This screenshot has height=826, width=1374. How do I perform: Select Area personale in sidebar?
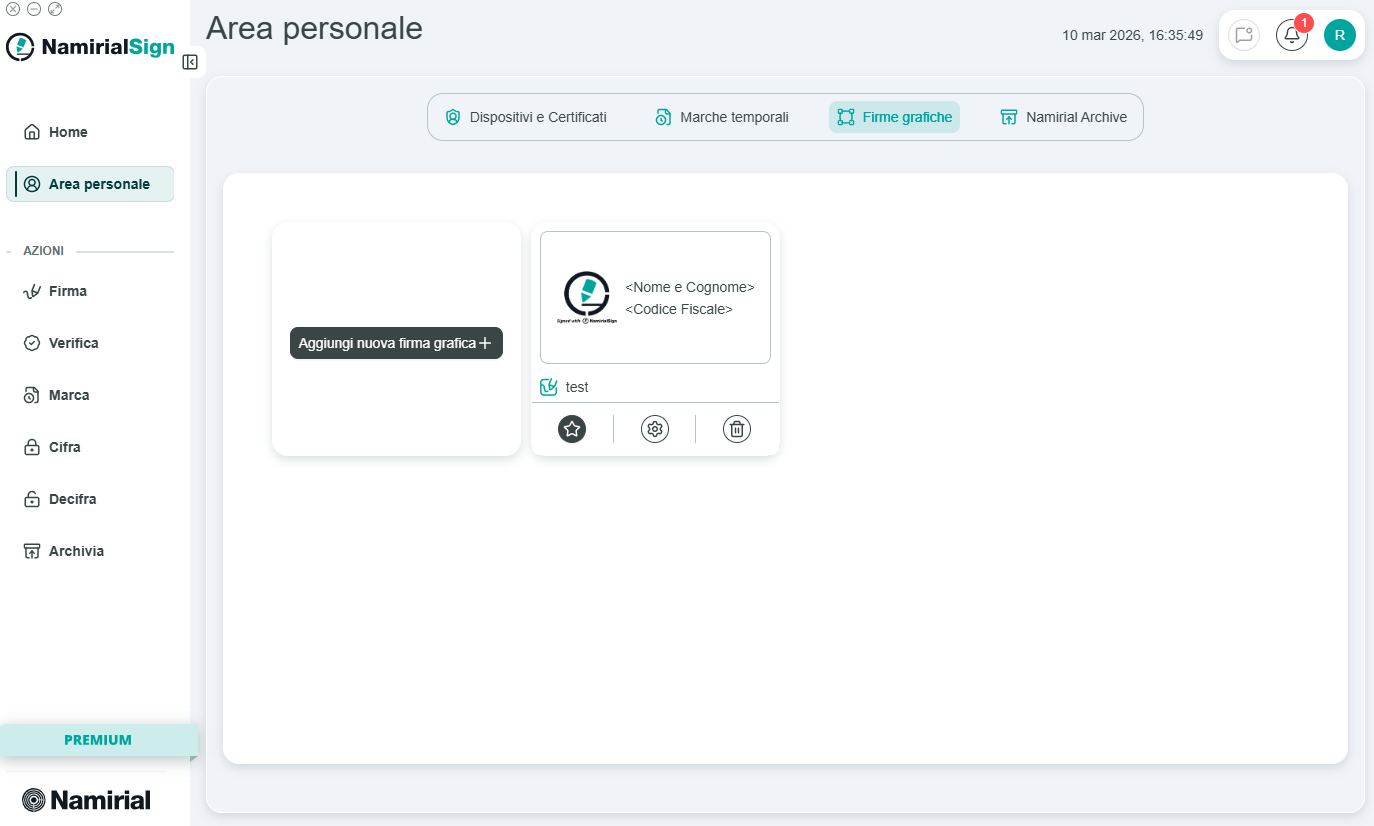[90, 184]
